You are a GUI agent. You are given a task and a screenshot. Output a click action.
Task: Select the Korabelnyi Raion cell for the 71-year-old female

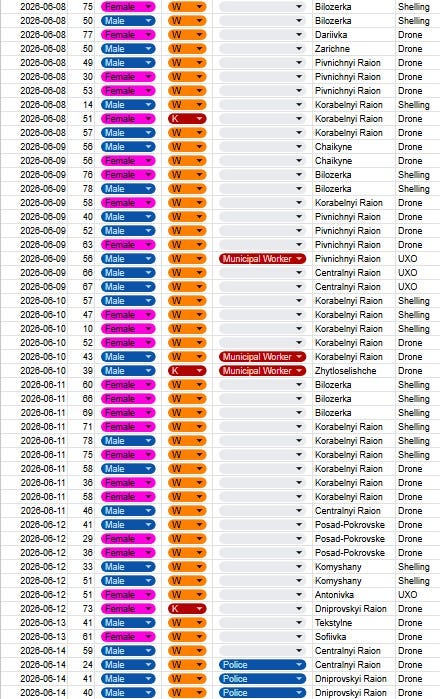click(x=354, y=427)
